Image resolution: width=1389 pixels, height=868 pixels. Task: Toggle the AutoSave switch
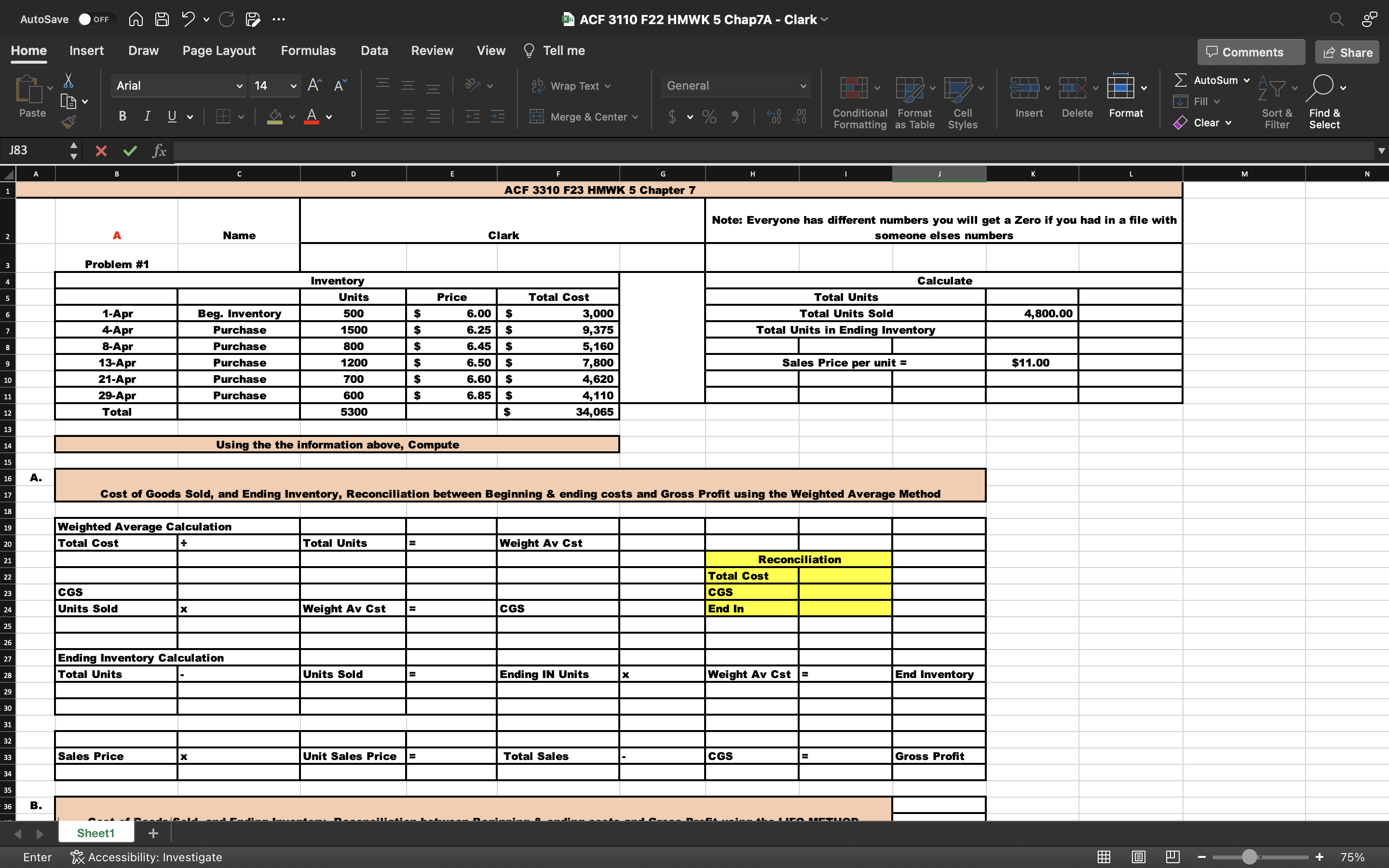click(95, 19)
